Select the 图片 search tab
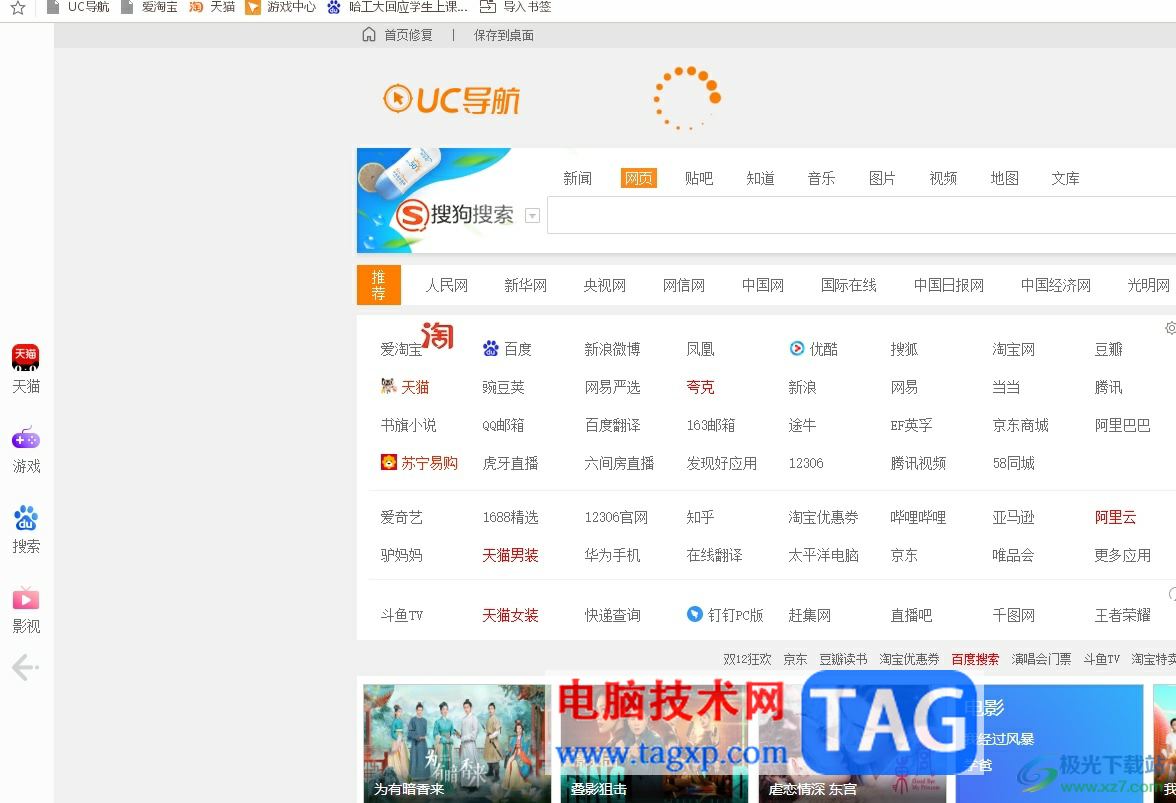 point(882,178)
